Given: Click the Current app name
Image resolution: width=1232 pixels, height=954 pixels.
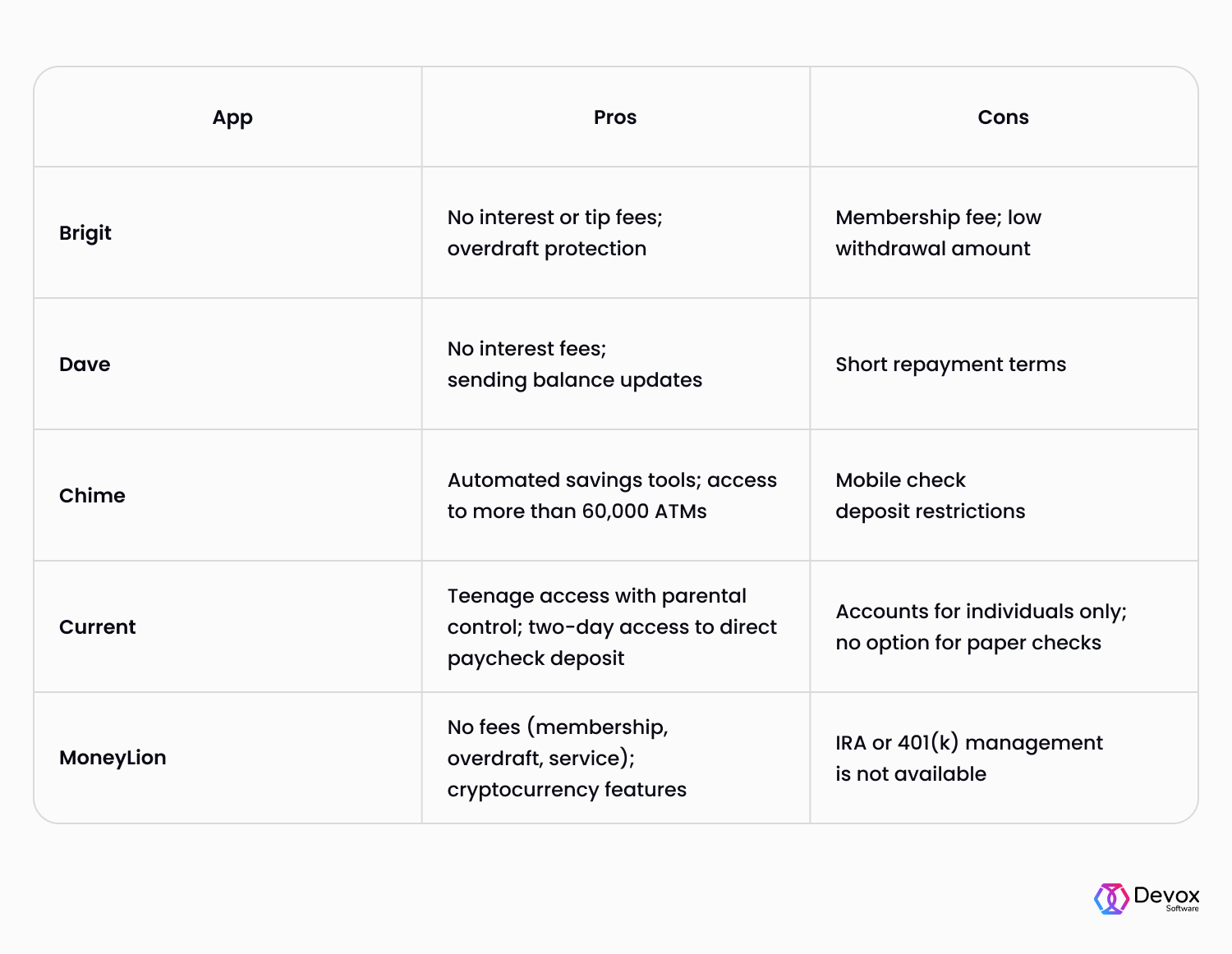Looking at the screenshot, I should click(x=98, y=627).
